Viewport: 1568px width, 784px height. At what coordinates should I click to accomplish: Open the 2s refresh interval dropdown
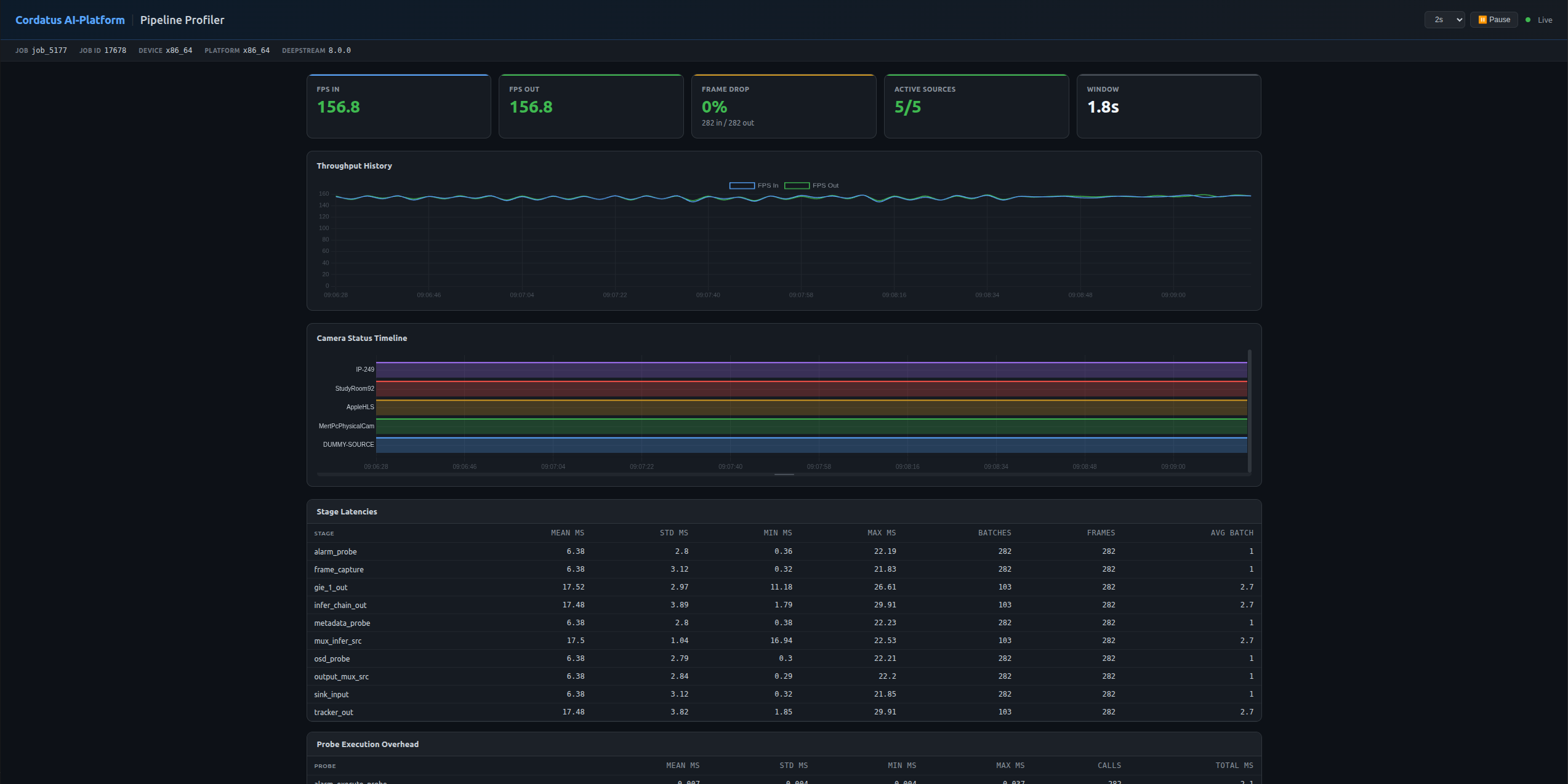click(1444, 20)
